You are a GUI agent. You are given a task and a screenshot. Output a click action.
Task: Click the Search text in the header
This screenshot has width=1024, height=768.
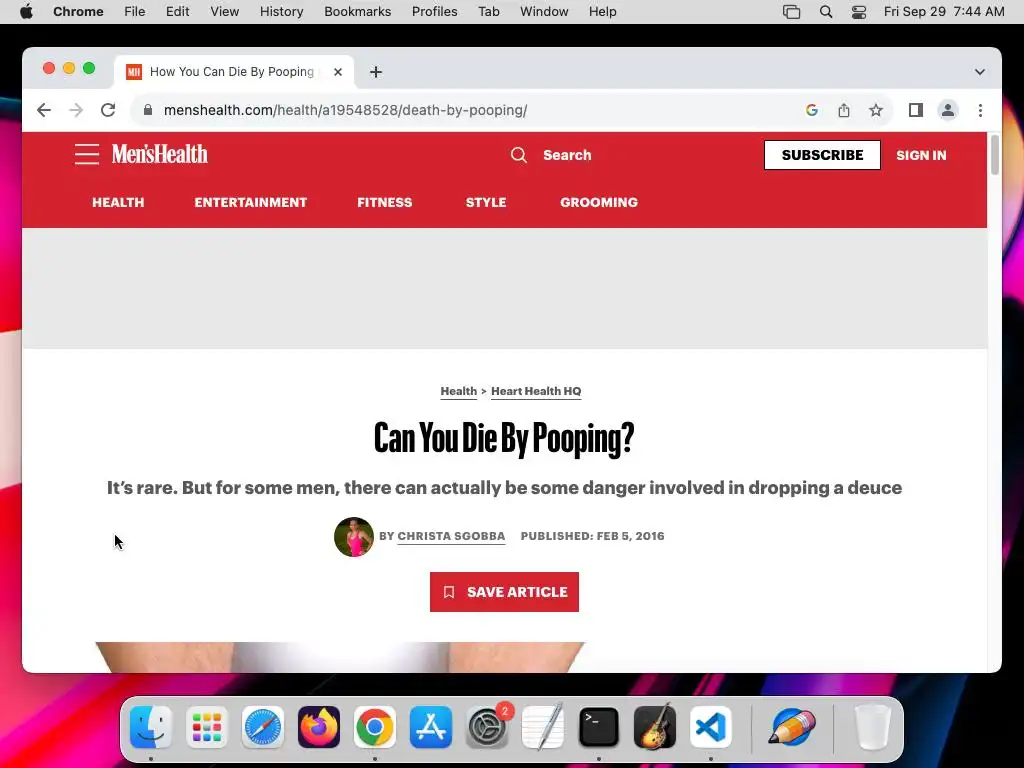(x=567, y=155)
